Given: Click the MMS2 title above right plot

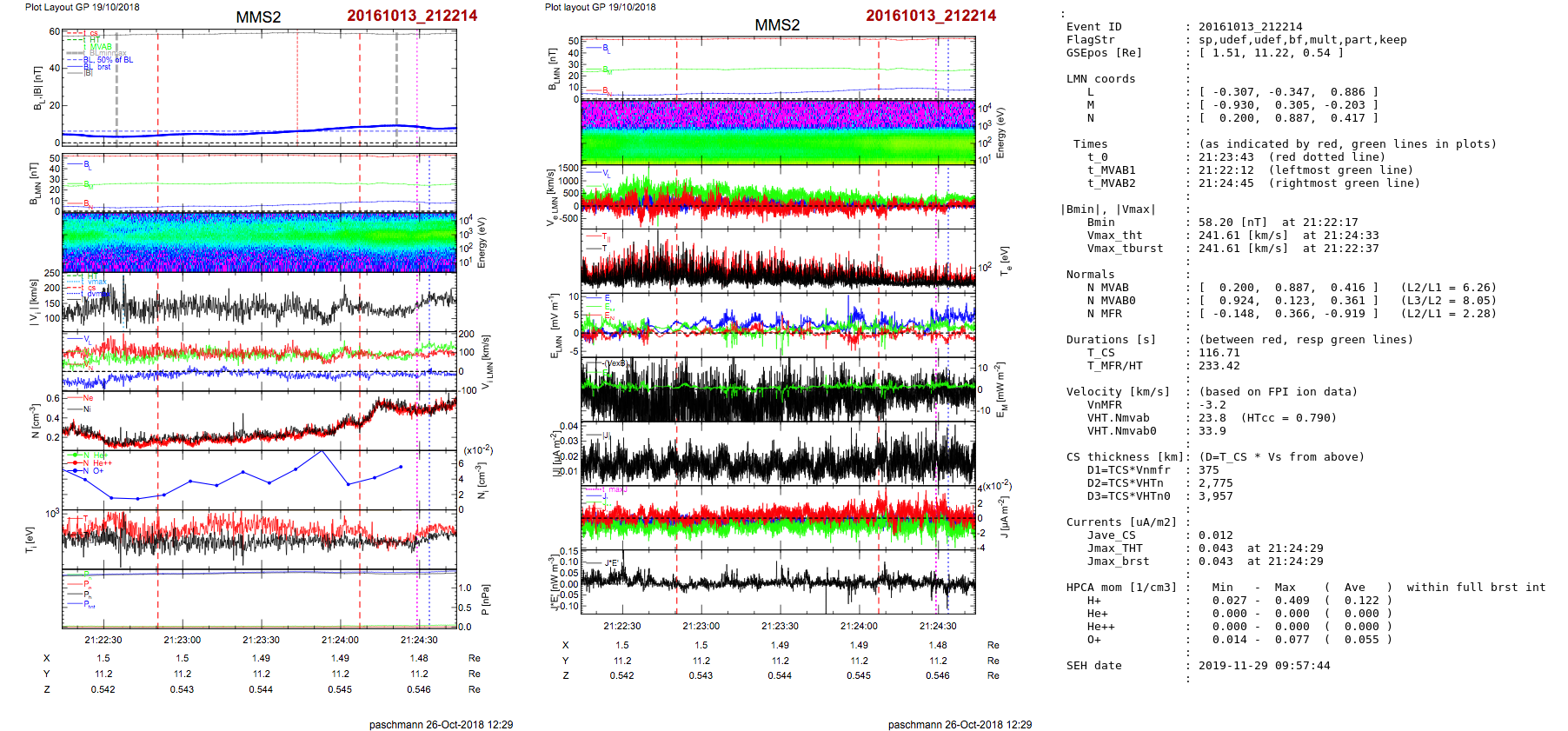Looking at the screenshot, I should coord(776,25).
